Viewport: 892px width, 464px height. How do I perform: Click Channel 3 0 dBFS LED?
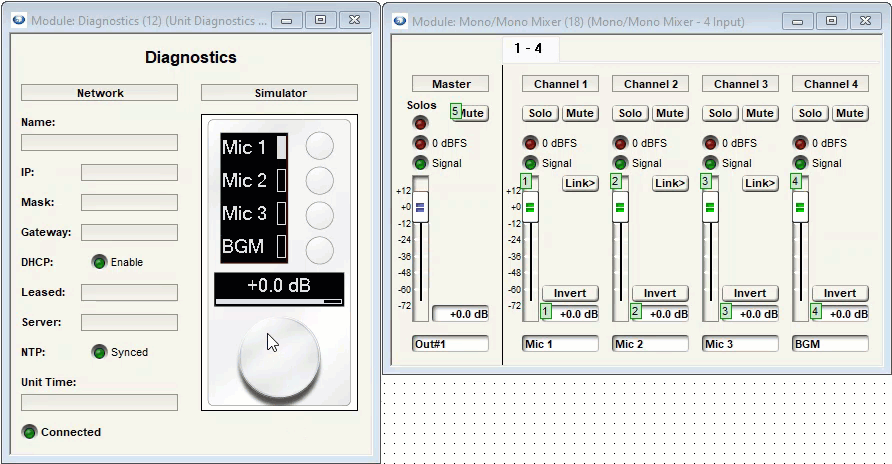(710, 143)
